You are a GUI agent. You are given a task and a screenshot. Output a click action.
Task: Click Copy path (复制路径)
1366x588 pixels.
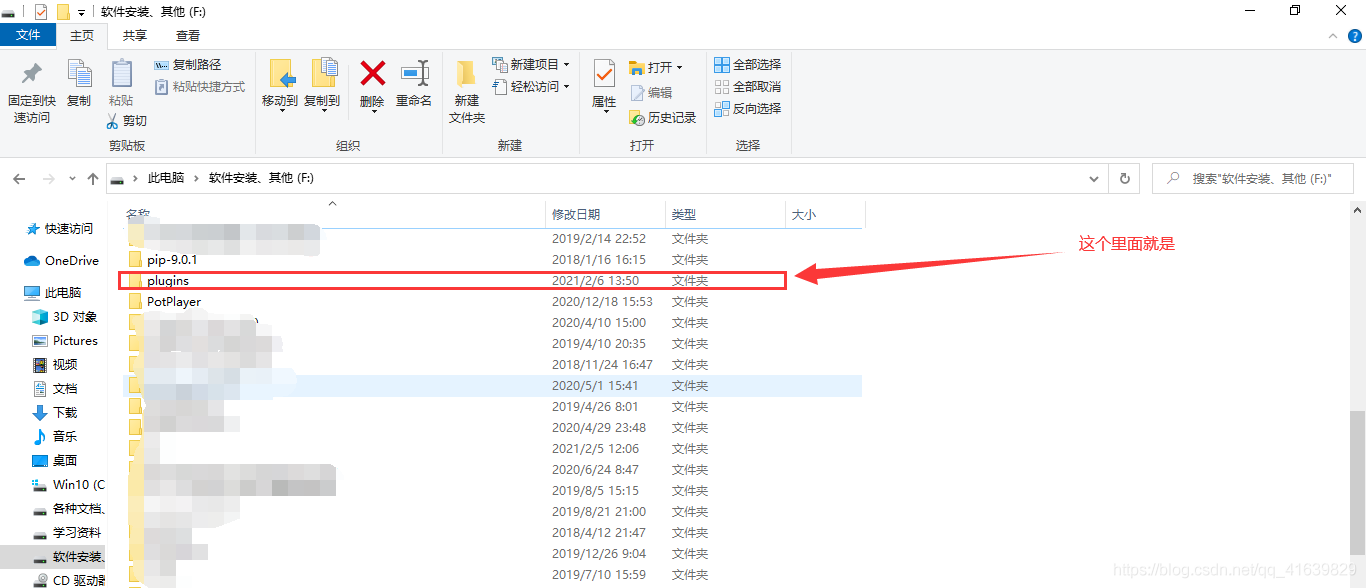(x=188, y=65)
